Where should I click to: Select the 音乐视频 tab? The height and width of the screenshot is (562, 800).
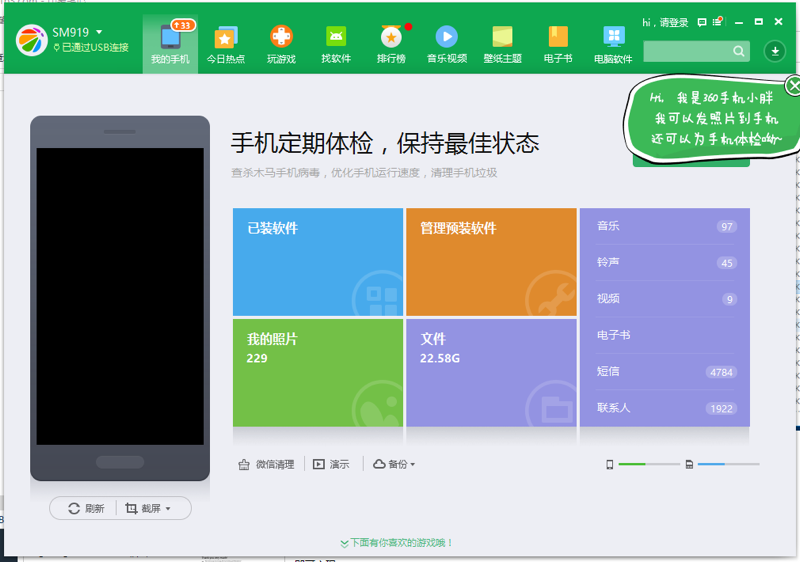pyautogui.click(x=447, y=44)
